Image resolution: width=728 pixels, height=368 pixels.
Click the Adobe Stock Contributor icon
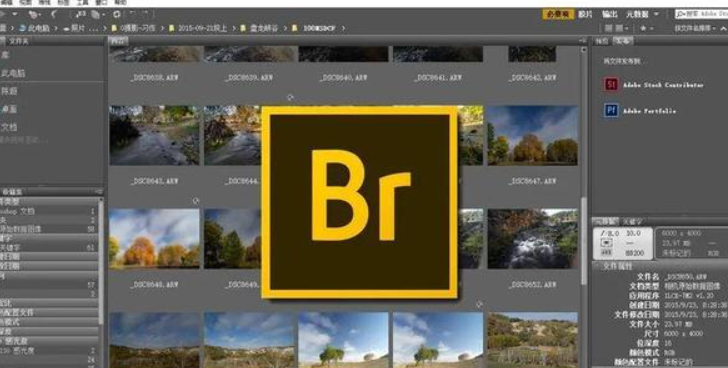click(x=611, y=84)
